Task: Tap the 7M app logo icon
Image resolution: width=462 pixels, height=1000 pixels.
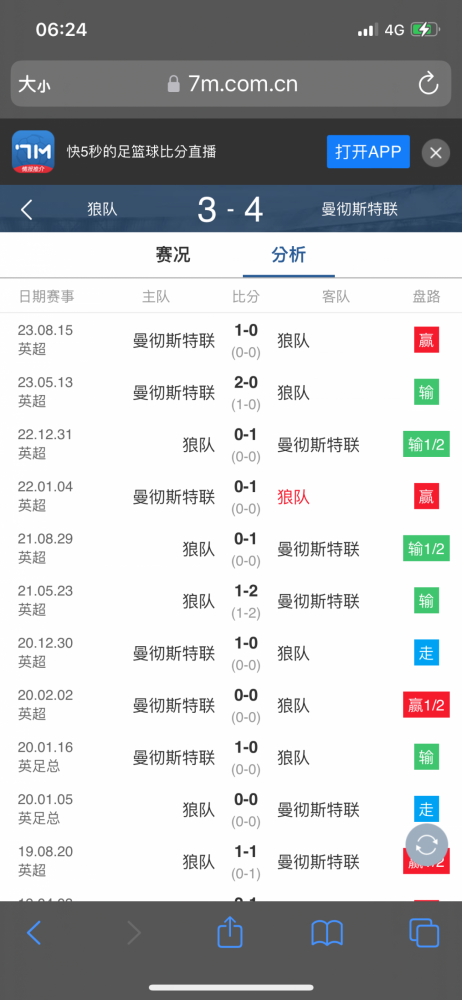Action: (33, 152)
